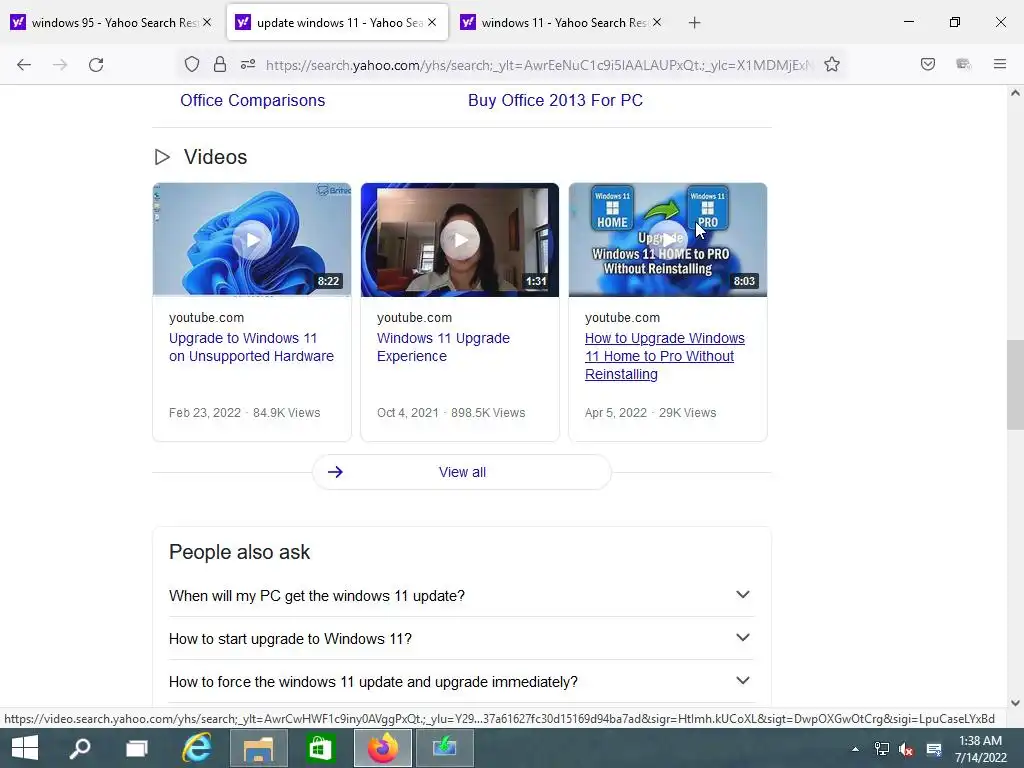Open Windows Start menu

25,748
